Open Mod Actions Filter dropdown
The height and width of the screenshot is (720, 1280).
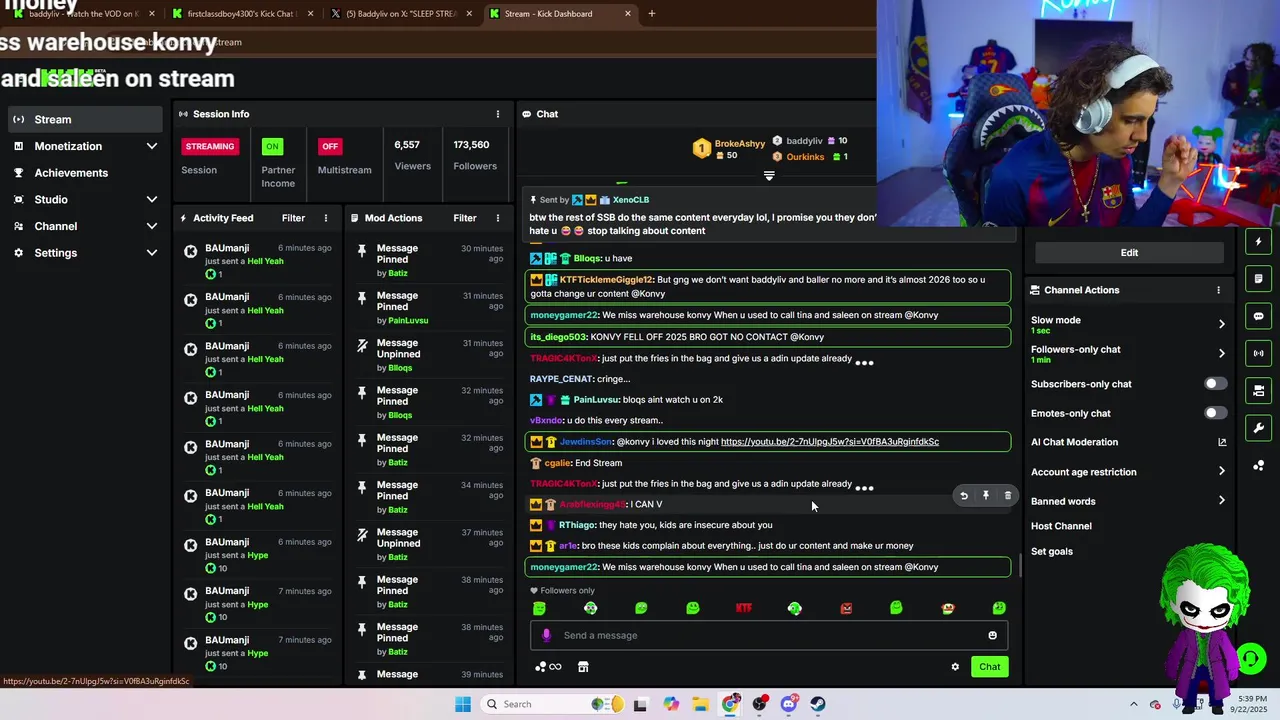[x=465, y=218]
